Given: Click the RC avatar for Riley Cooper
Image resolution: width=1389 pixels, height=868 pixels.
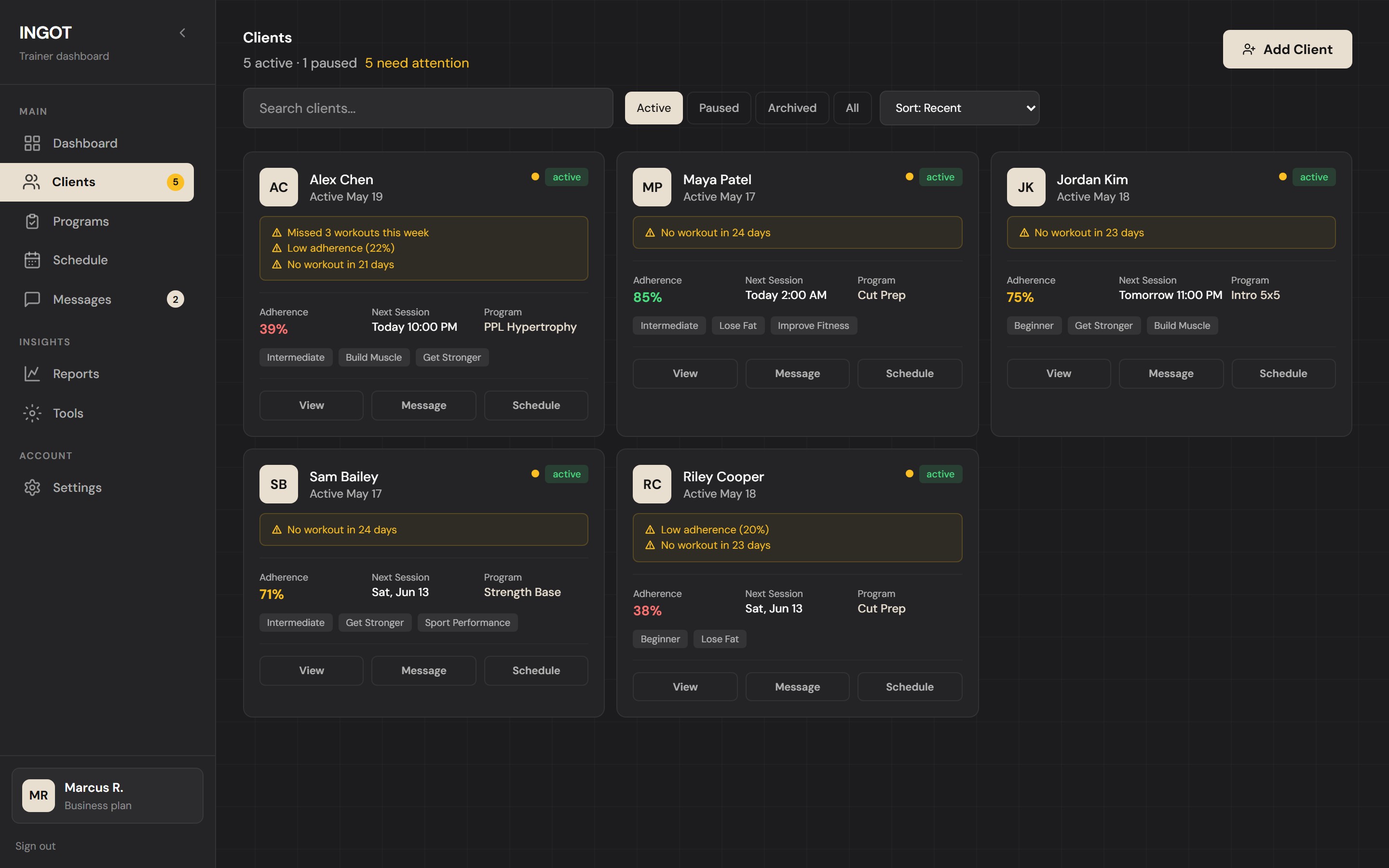Looking at the screenshot, I should [x=652, y=484].
